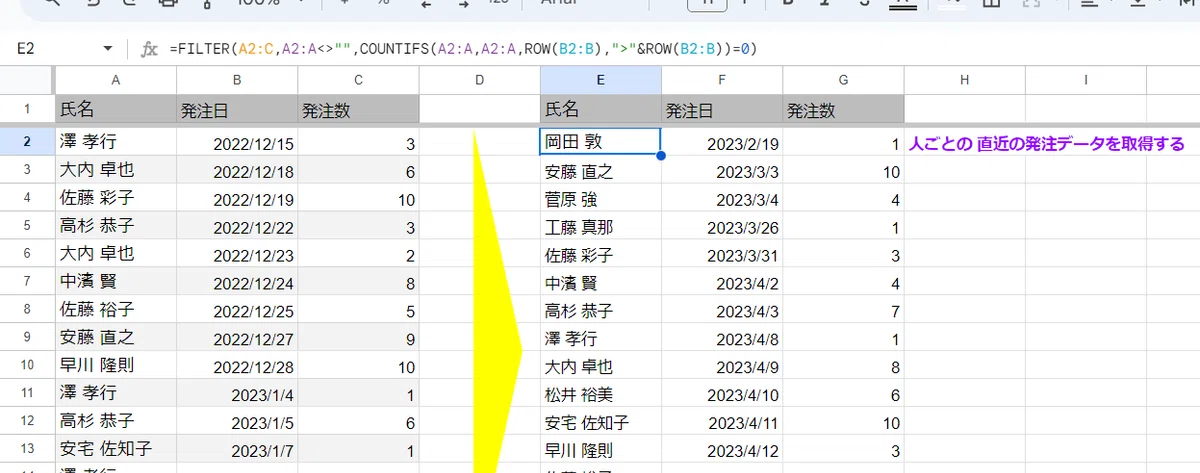Select cell E3 安藤 直之
This screenshot has height=473, width=1200.
tap(600, 171)
